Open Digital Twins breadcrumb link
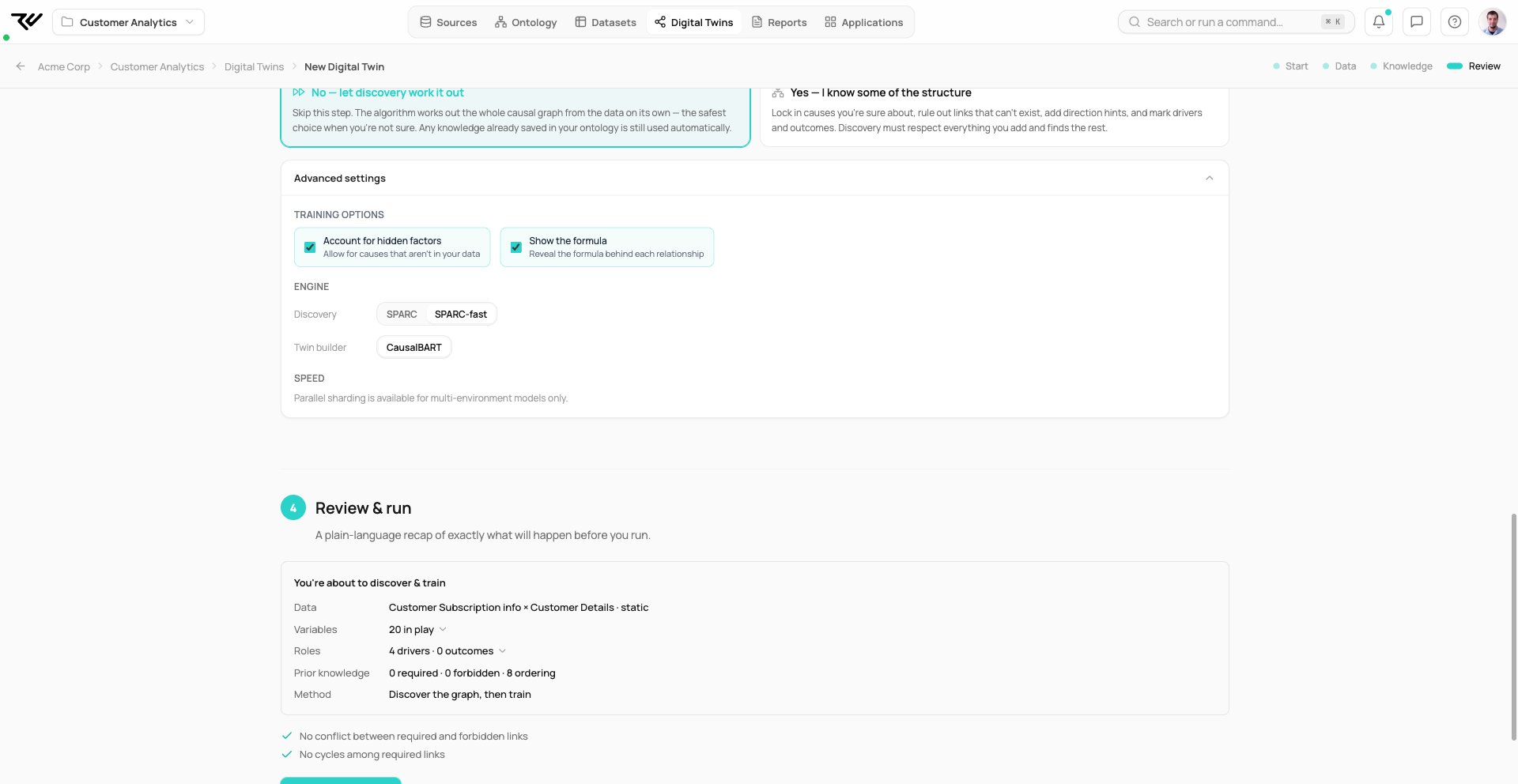Viewport: 1518px width, 784px height. coord(254,67)
